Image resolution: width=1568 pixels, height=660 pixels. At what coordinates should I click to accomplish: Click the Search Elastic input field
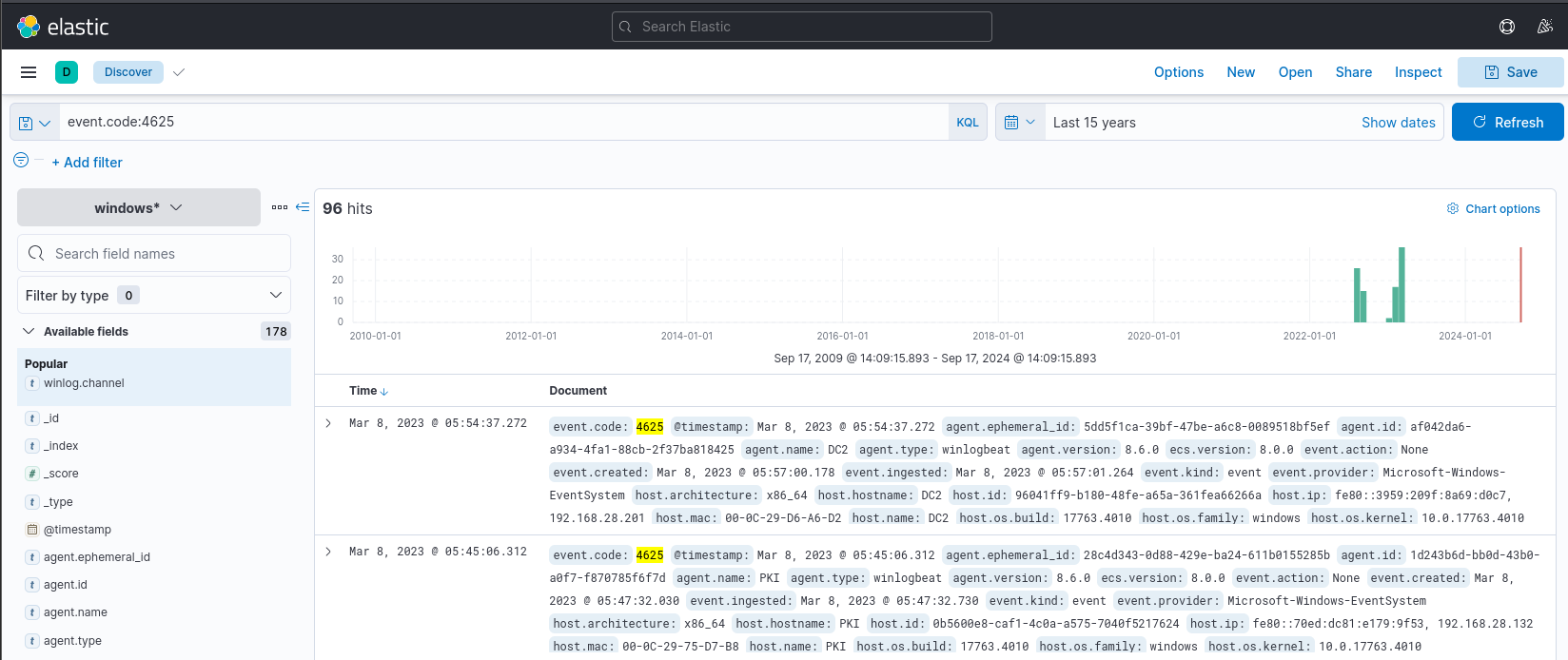pos(802,27)
